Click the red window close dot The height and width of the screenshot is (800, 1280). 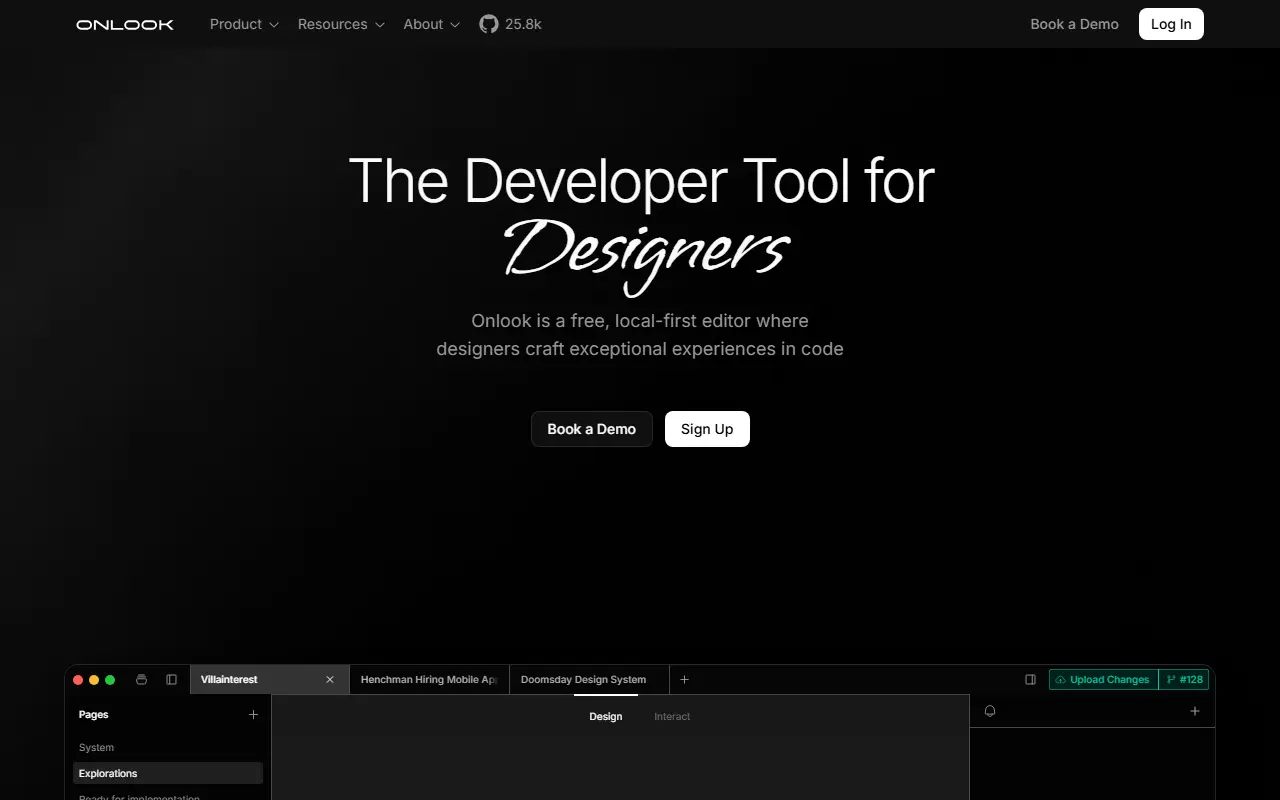[x=78, y=680]
